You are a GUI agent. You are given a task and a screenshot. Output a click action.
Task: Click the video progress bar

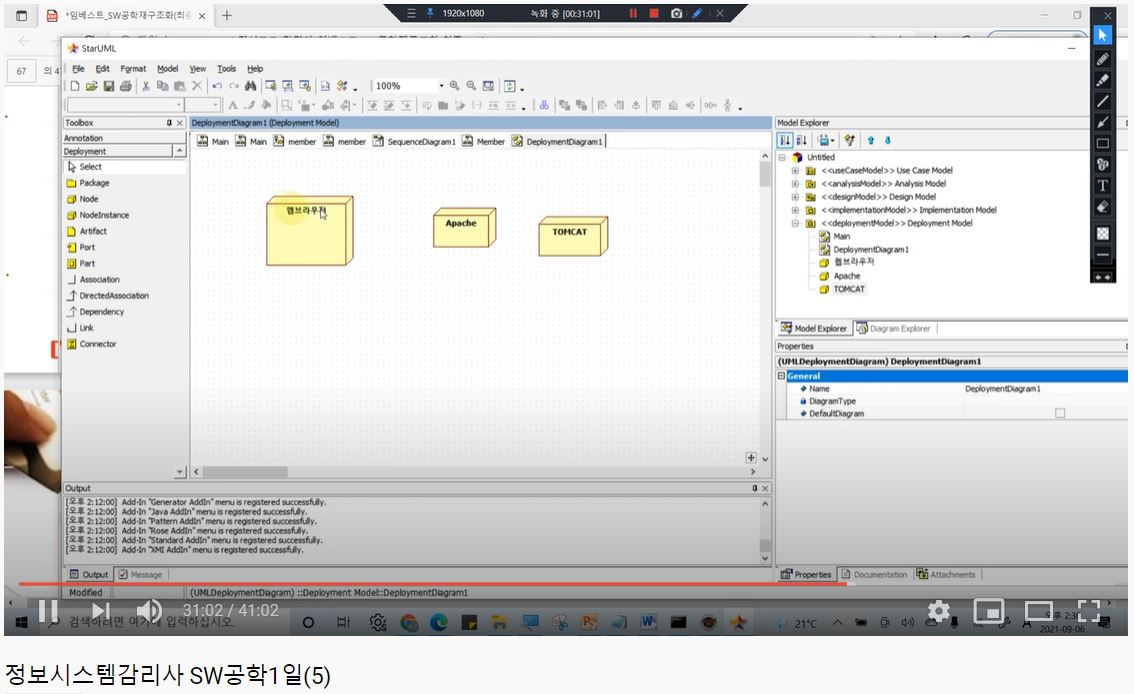point(566,583)
